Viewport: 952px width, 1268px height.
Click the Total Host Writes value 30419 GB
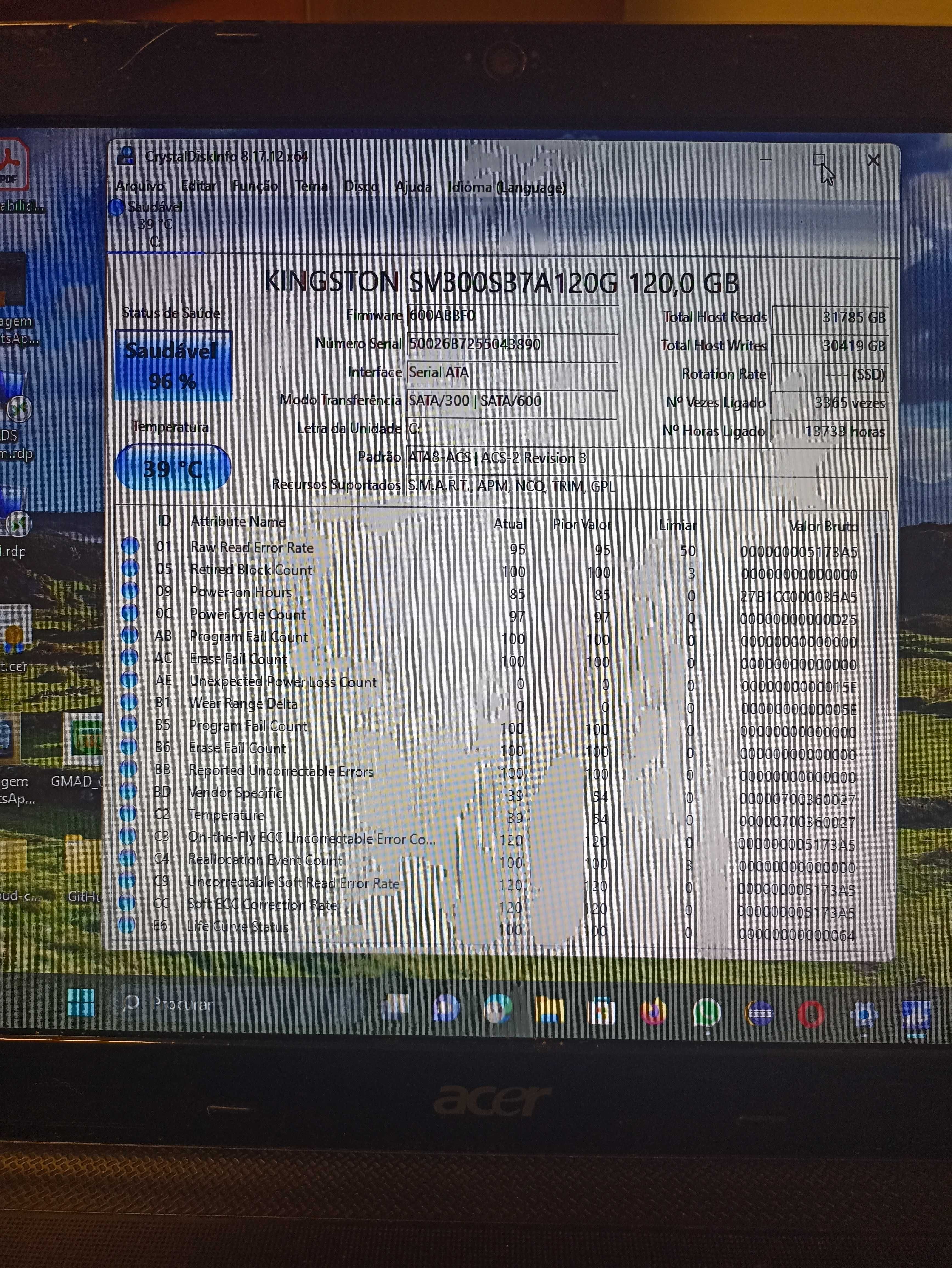click(x=830, y=346)
